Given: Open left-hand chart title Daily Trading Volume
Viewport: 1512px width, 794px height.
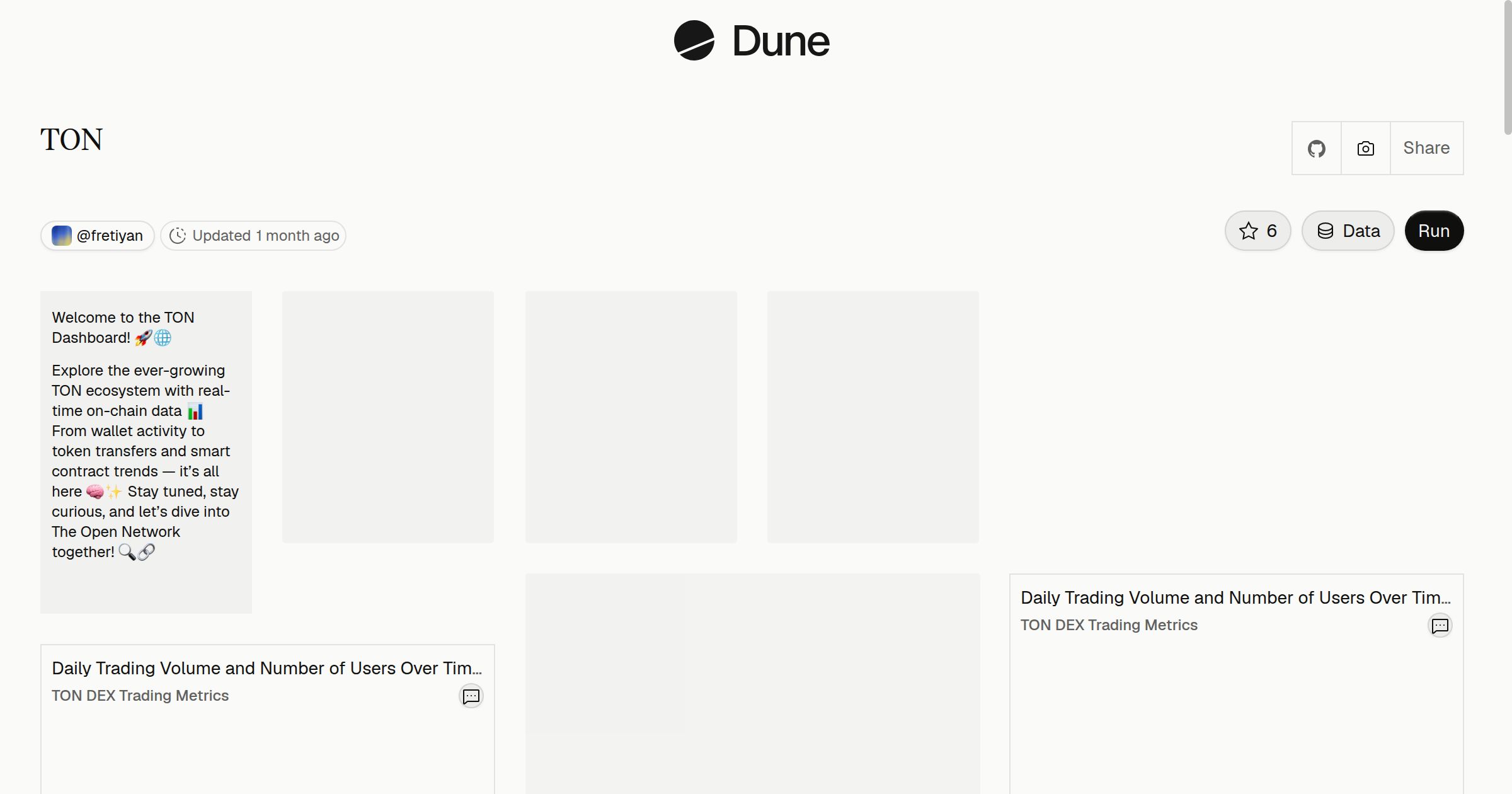Looking at the screenshot, I should click(266, 668).
